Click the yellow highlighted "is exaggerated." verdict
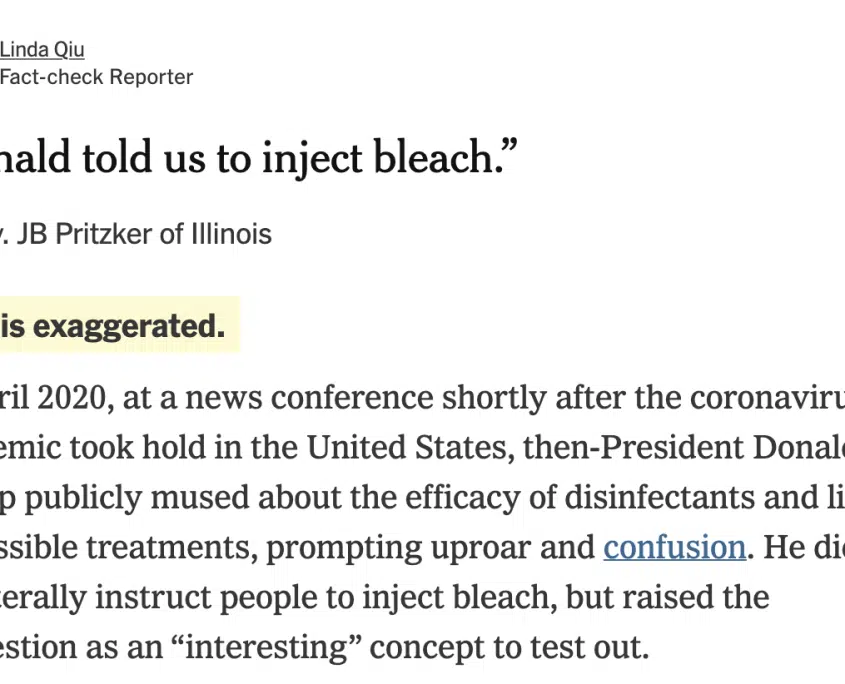The width and height of the screenshot is (845, 684). [112, 326]
